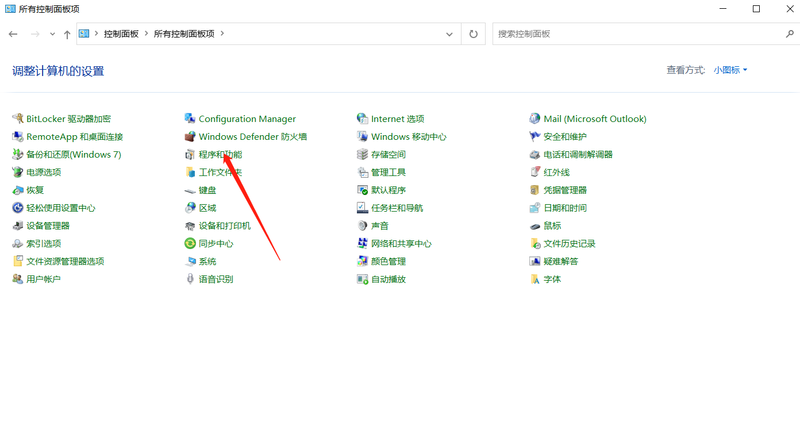Click the 日期和时间 icon
The height and width of the screenshot is (421, 800).
535,208
